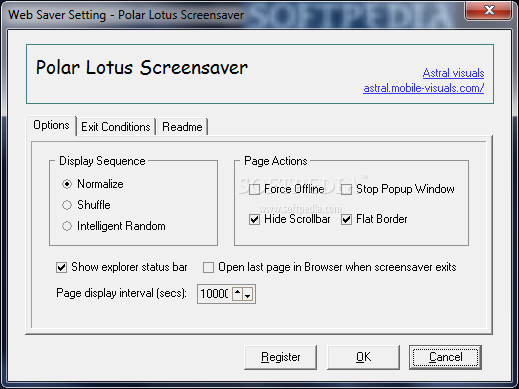Increase page display interval with up arrow
This screenshot has width=519, height=389.
coord(237,294)
